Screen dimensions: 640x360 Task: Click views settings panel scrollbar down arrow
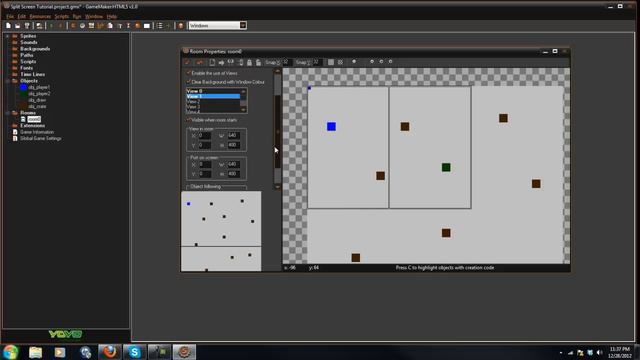278,187
